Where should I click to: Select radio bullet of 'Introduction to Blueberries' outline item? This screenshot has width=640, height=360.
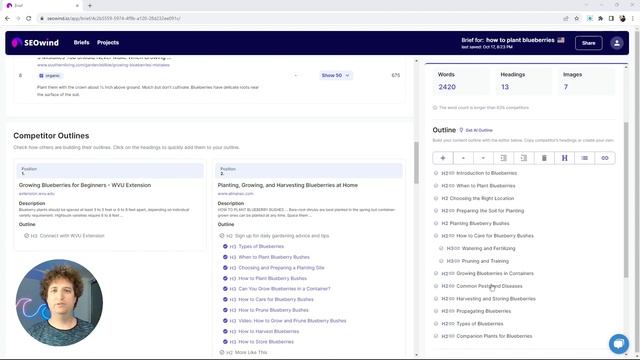(x=436, y=173)
